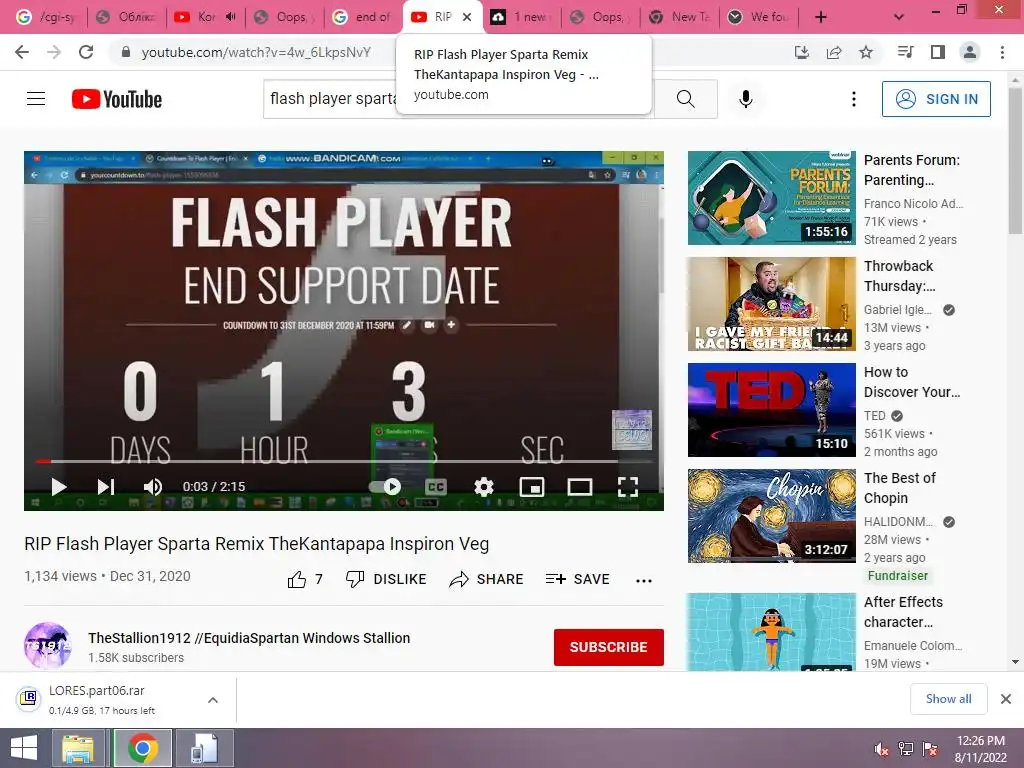The height and width of the screenshot is (768, 1024).
Task: Click the video progress bar
Action: tap(344, 461)
